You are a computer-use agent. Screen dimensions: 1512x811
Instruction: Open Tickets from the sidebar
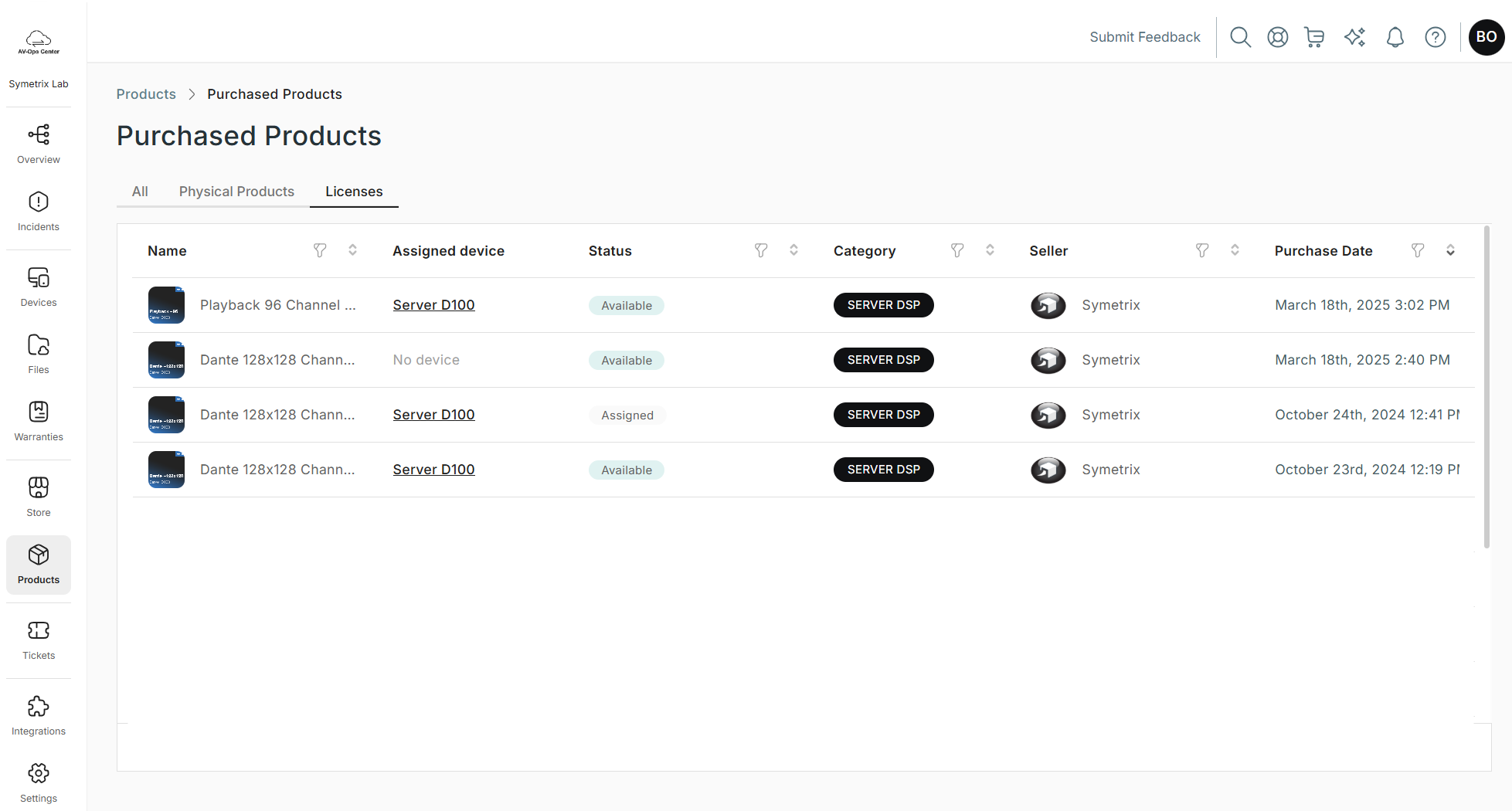[39, 640]
